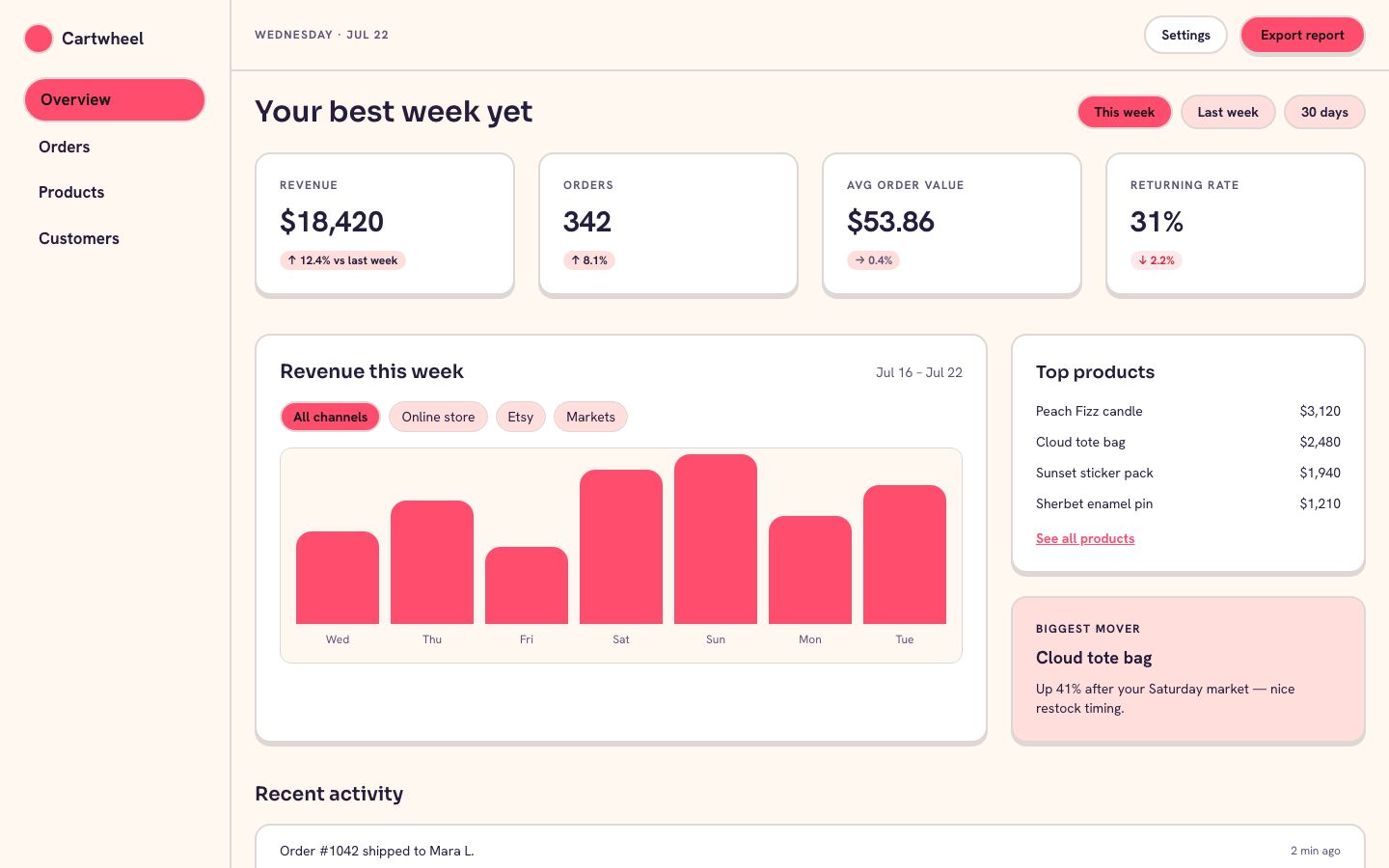Select the Peach Fizz candle row

point(1188,411)
